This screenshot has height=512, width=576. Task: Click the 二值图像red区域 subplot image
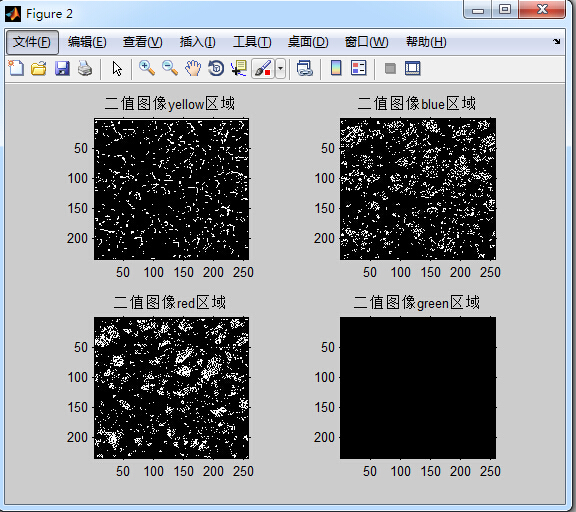pos(172,388)
